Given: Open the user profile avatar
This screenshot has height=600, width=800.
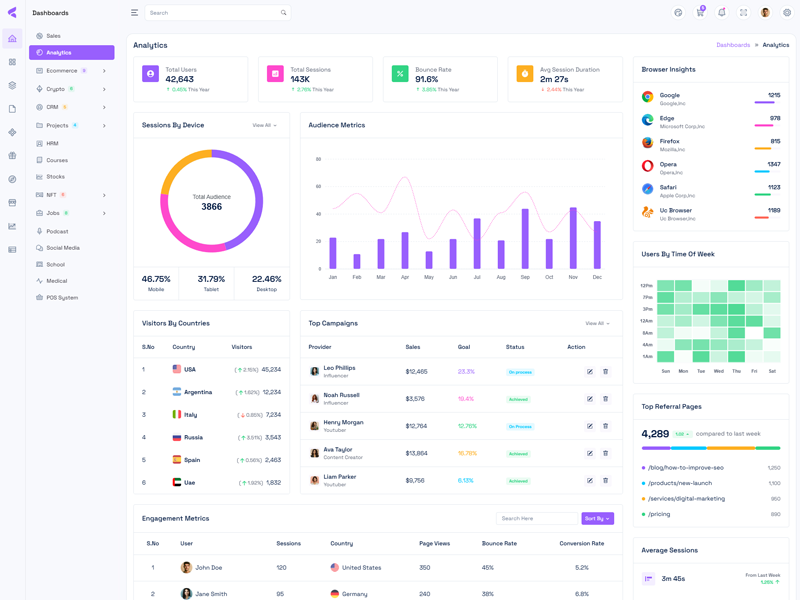Looking at the screenshot, I should tap(765, 13).
